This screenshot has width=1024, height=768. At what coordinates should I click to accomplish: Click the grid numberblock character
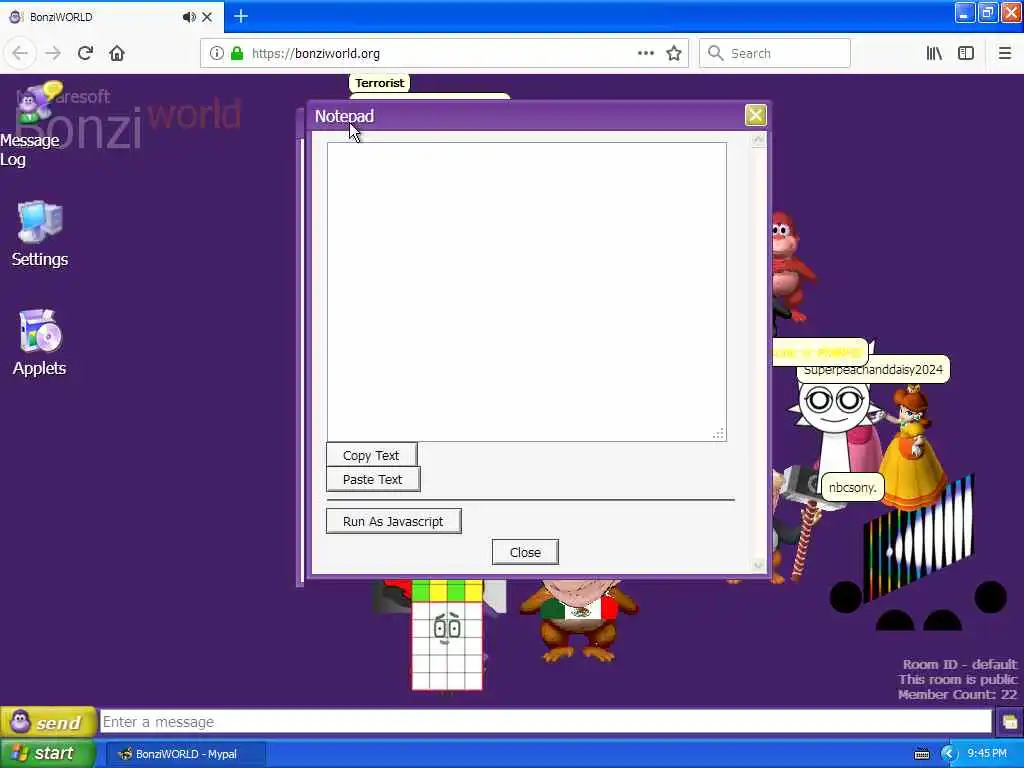447,635
